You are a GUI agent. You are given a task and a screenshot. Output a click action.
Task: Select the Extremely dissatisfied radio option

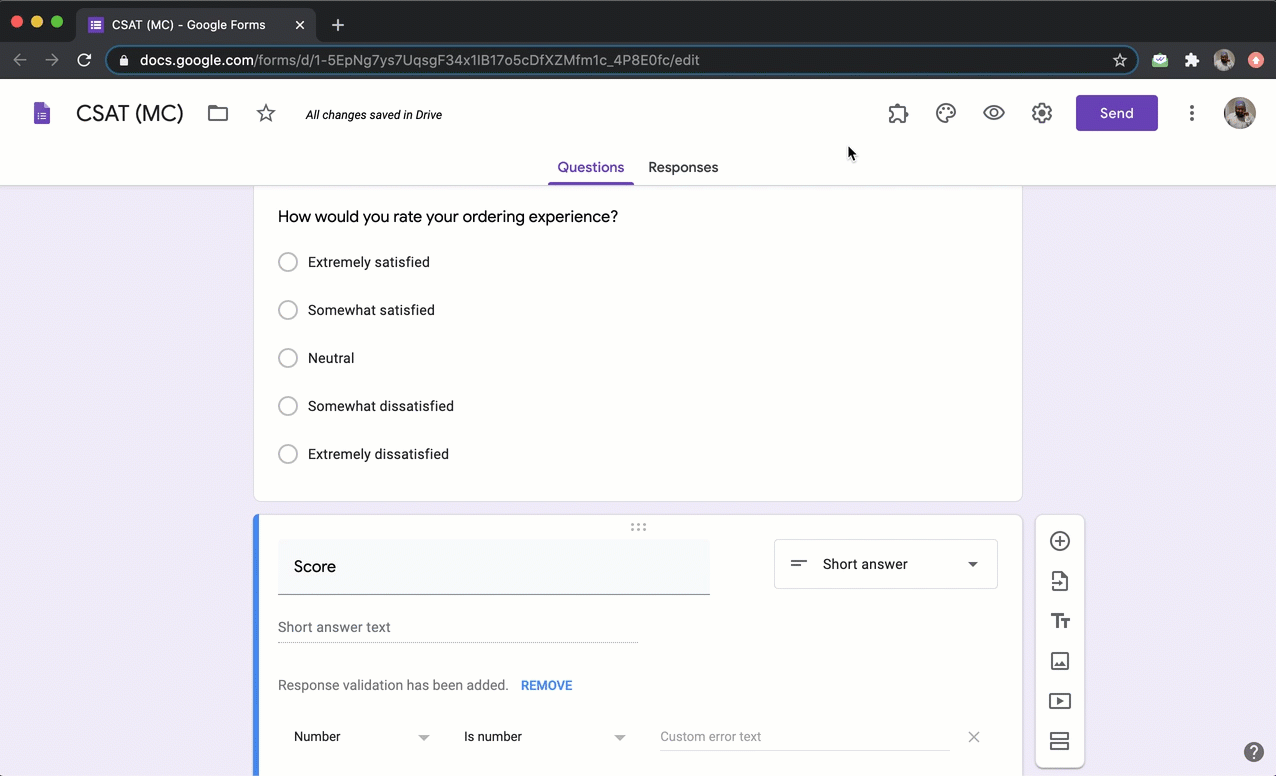coord(288,454)
